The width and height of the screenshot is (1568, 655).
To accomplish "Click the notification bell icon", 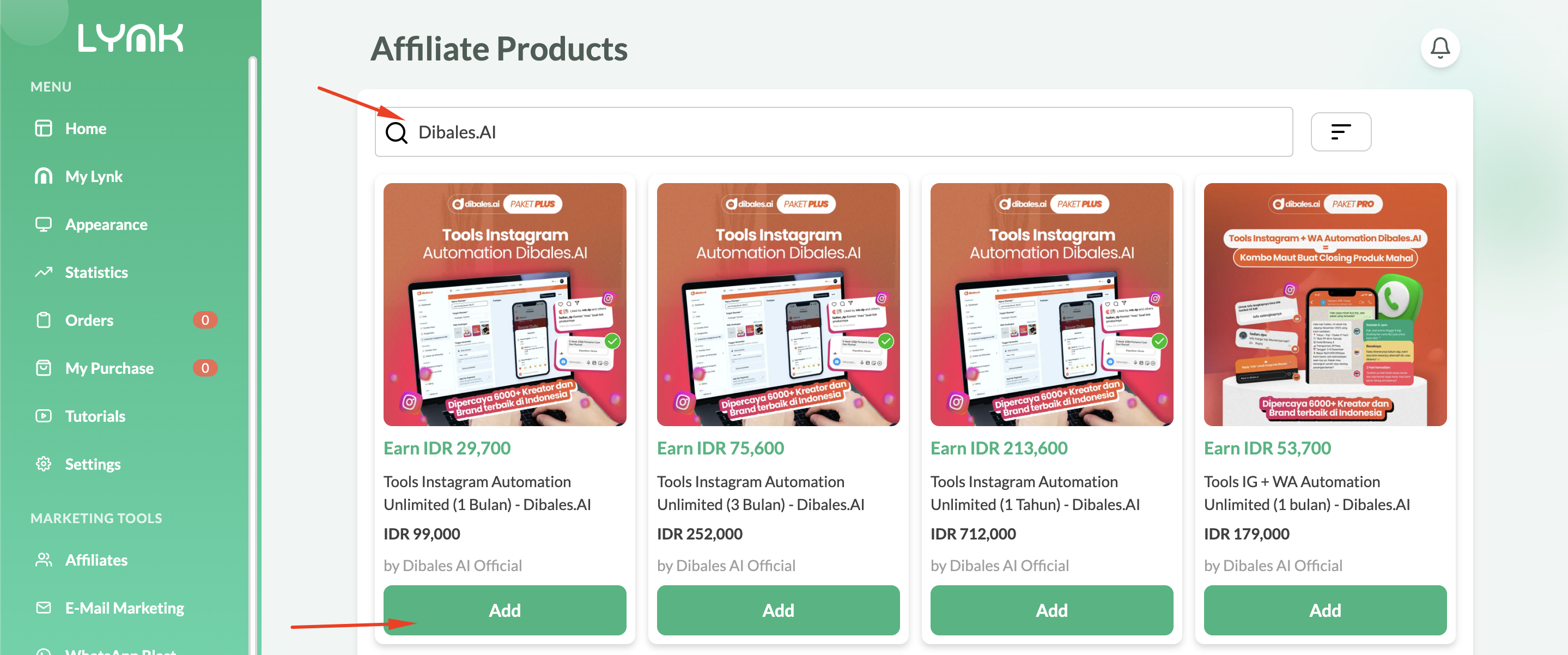I will (1439, 48).
